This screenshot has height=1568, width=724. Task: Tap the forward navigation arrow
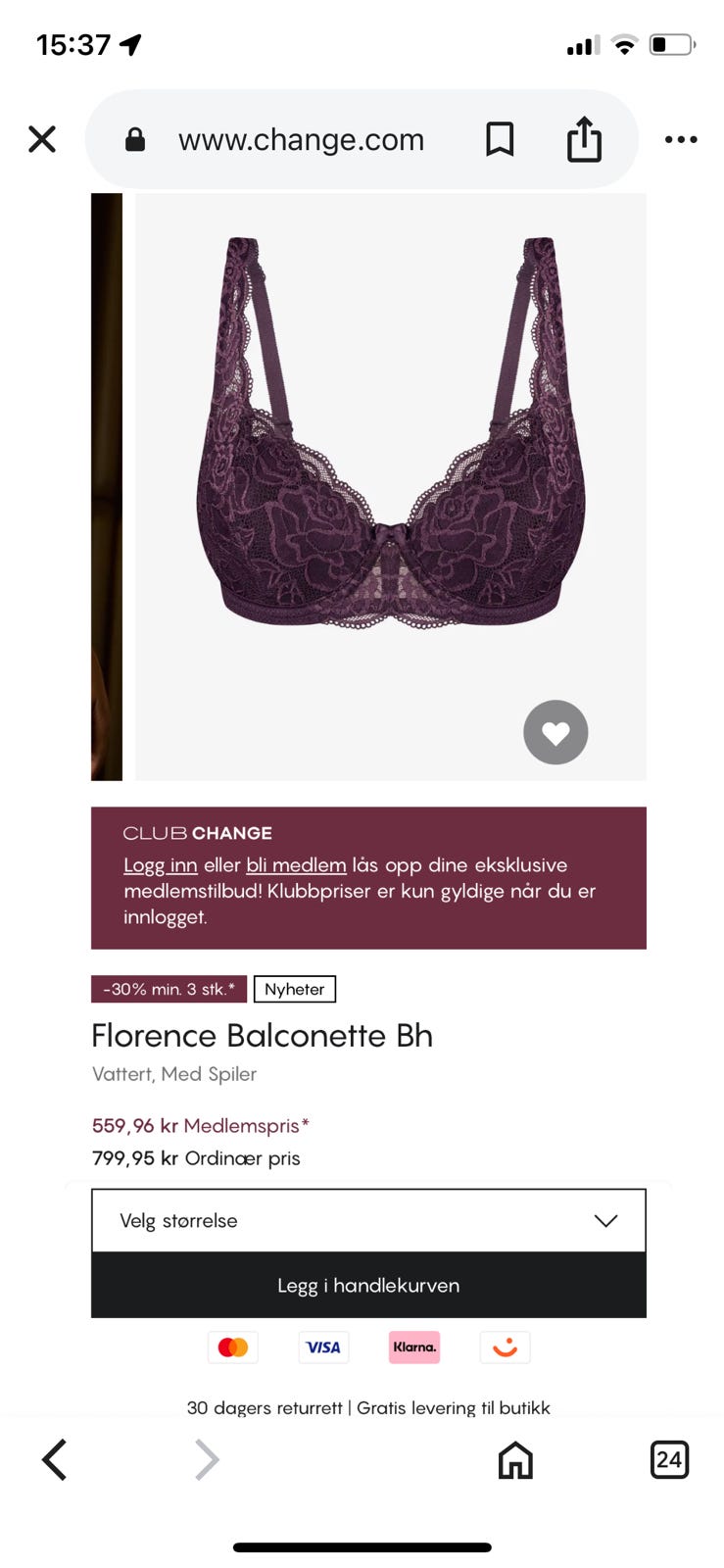tap(206, 1459)
